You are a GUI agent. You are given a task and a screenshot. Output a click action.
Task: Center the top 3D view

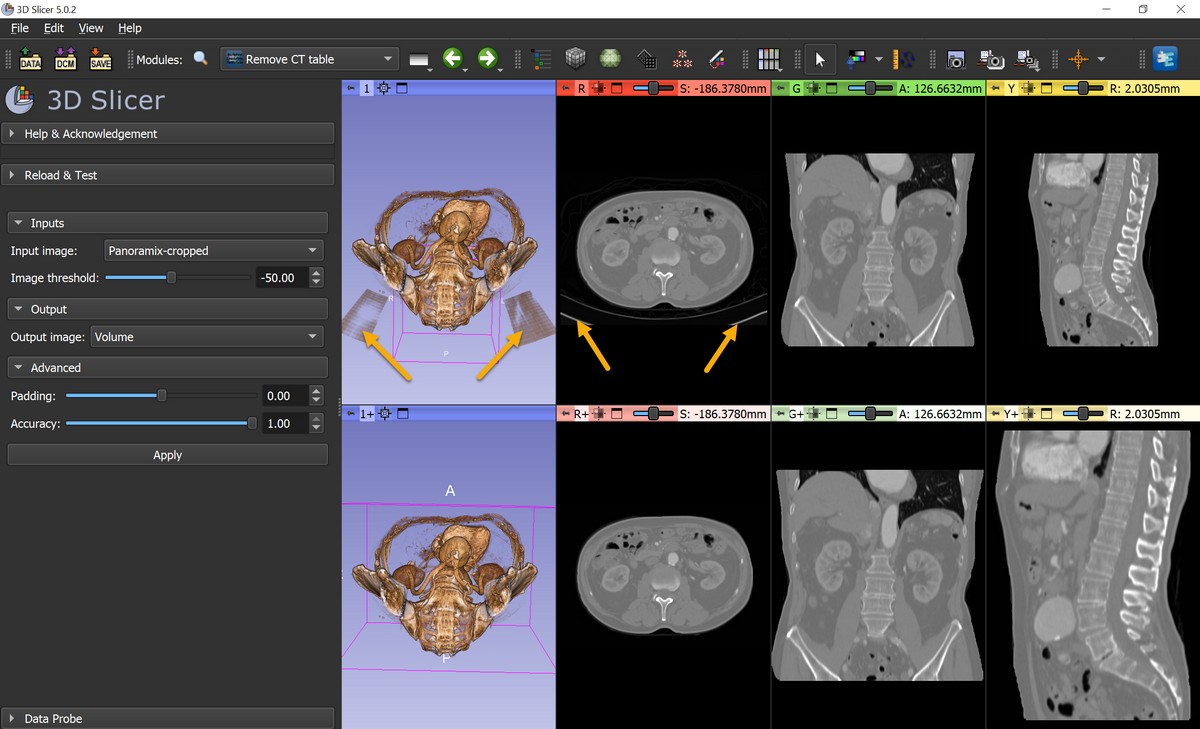(384, 88)
